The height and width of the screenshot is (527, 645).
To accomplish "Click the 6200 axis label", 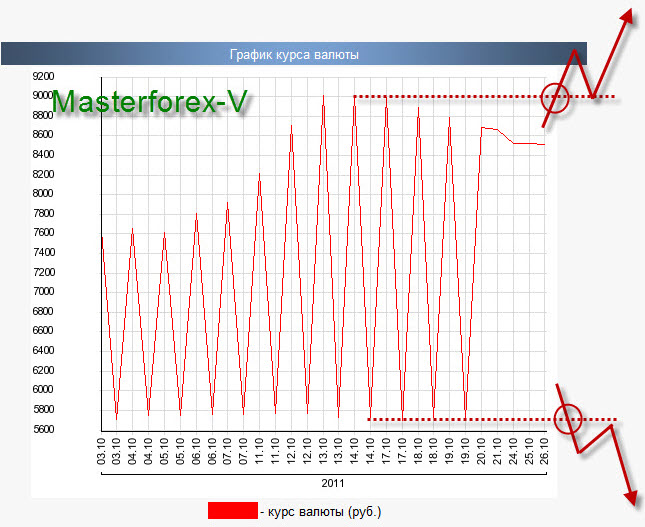I will click(43, 370).
